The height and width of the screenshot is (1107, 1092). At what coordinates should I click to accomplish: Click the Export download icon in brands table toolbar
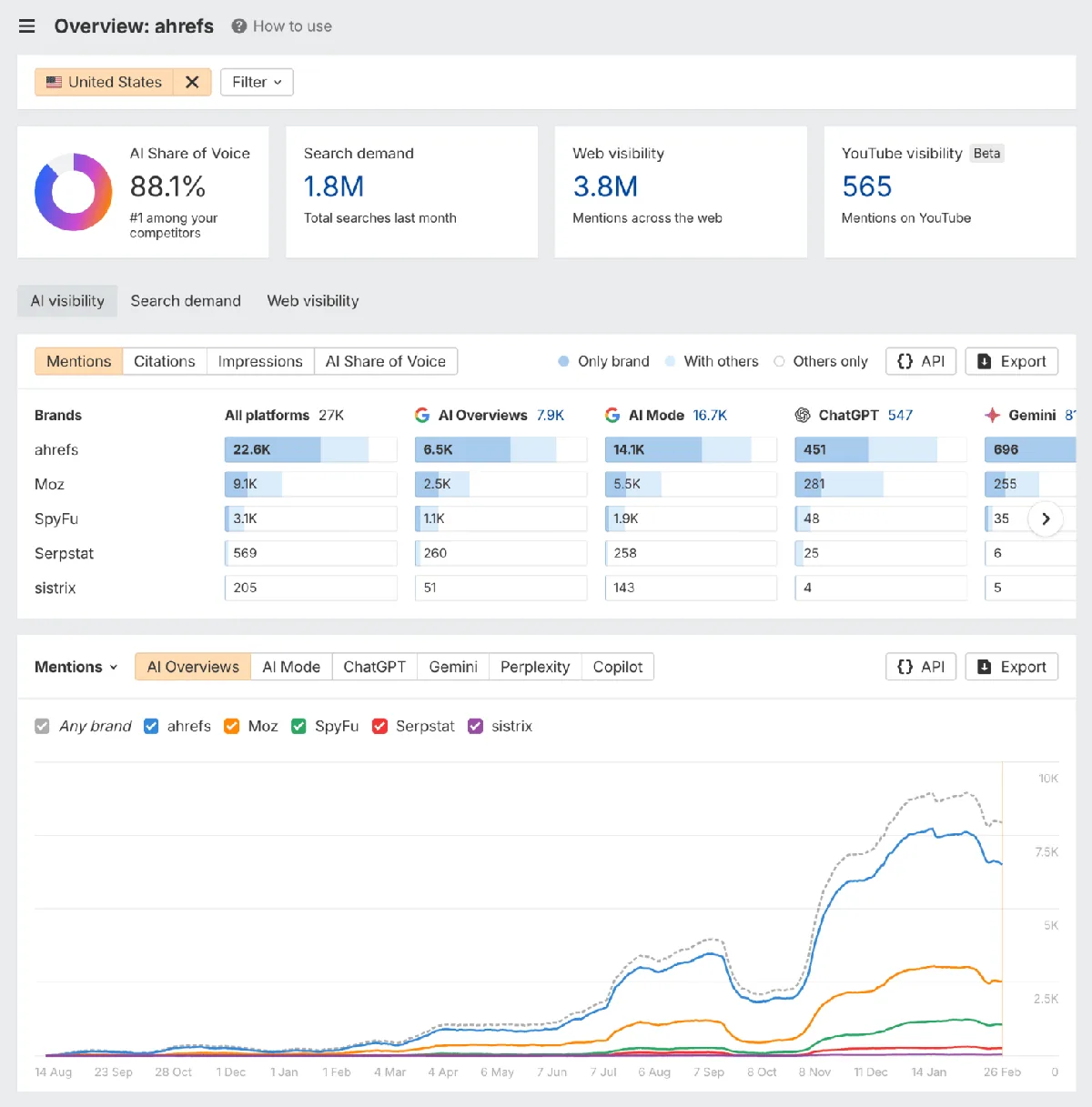coord(984,361)
